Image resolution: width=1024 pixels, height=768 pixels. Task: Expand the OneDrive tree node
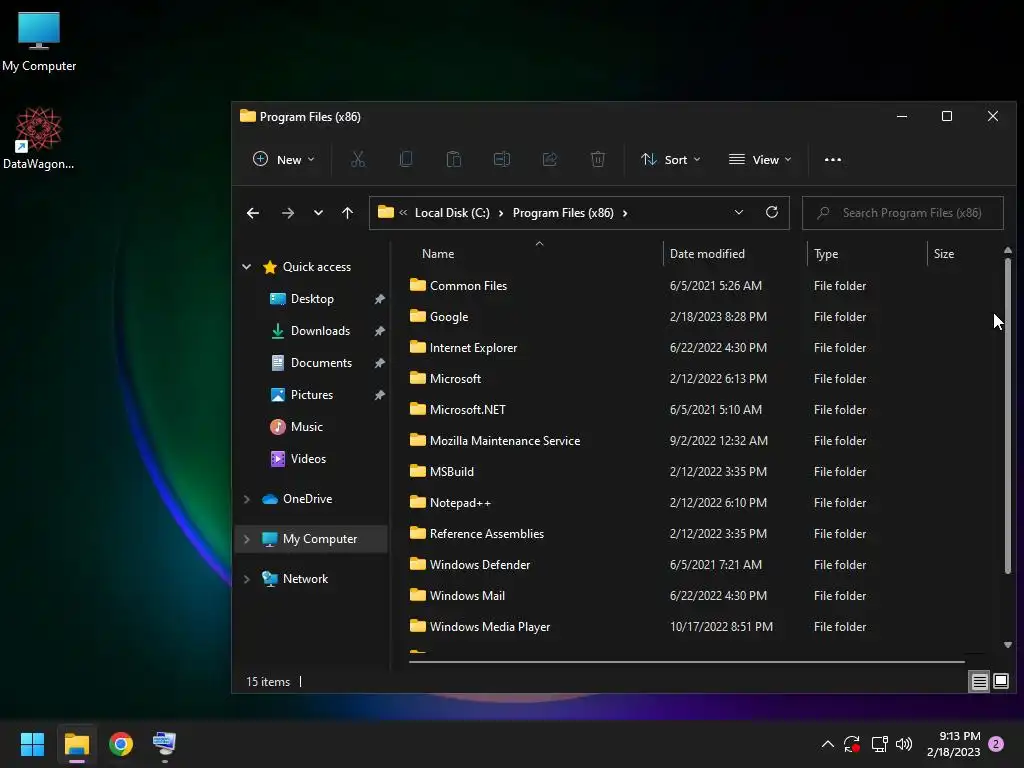246,499
